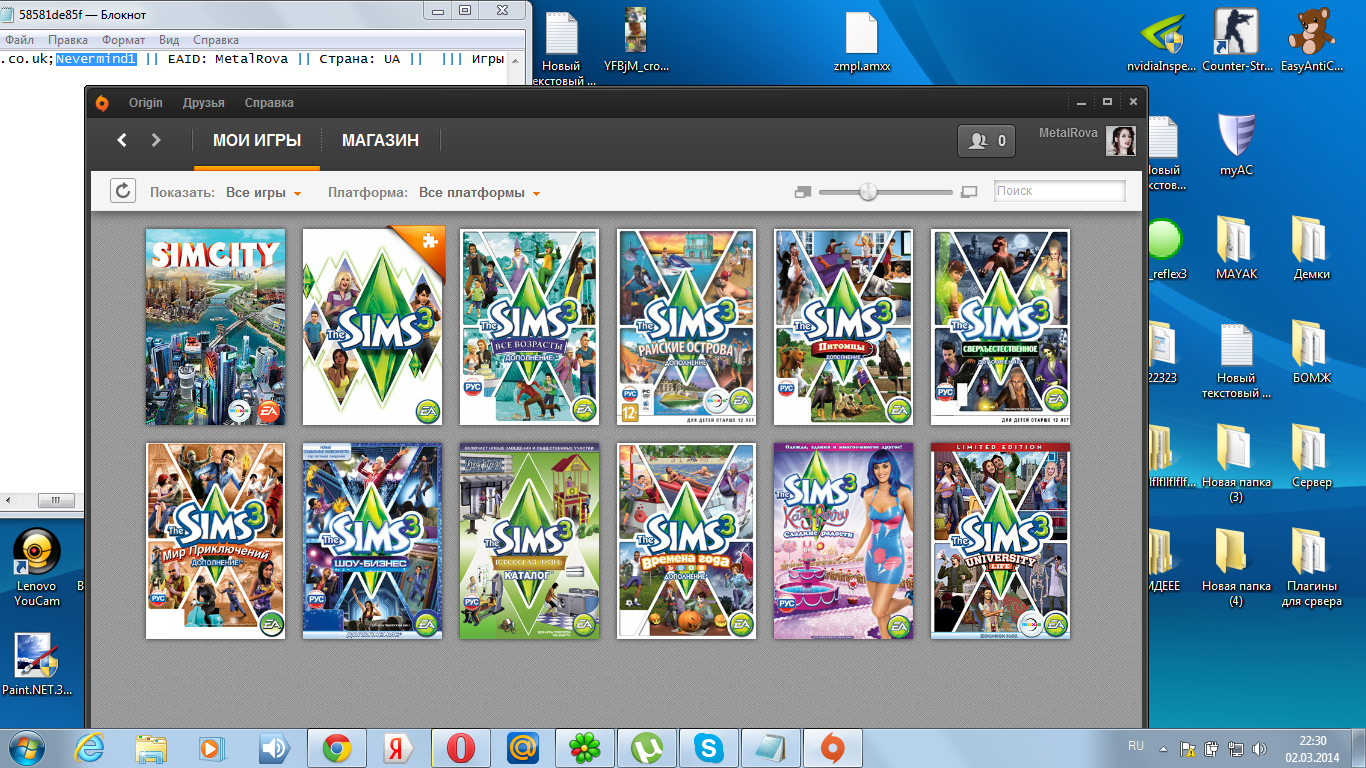Click the Origin taskbar icon
1366x768 pixels.
pyautogui.click(x=832, y=748)
